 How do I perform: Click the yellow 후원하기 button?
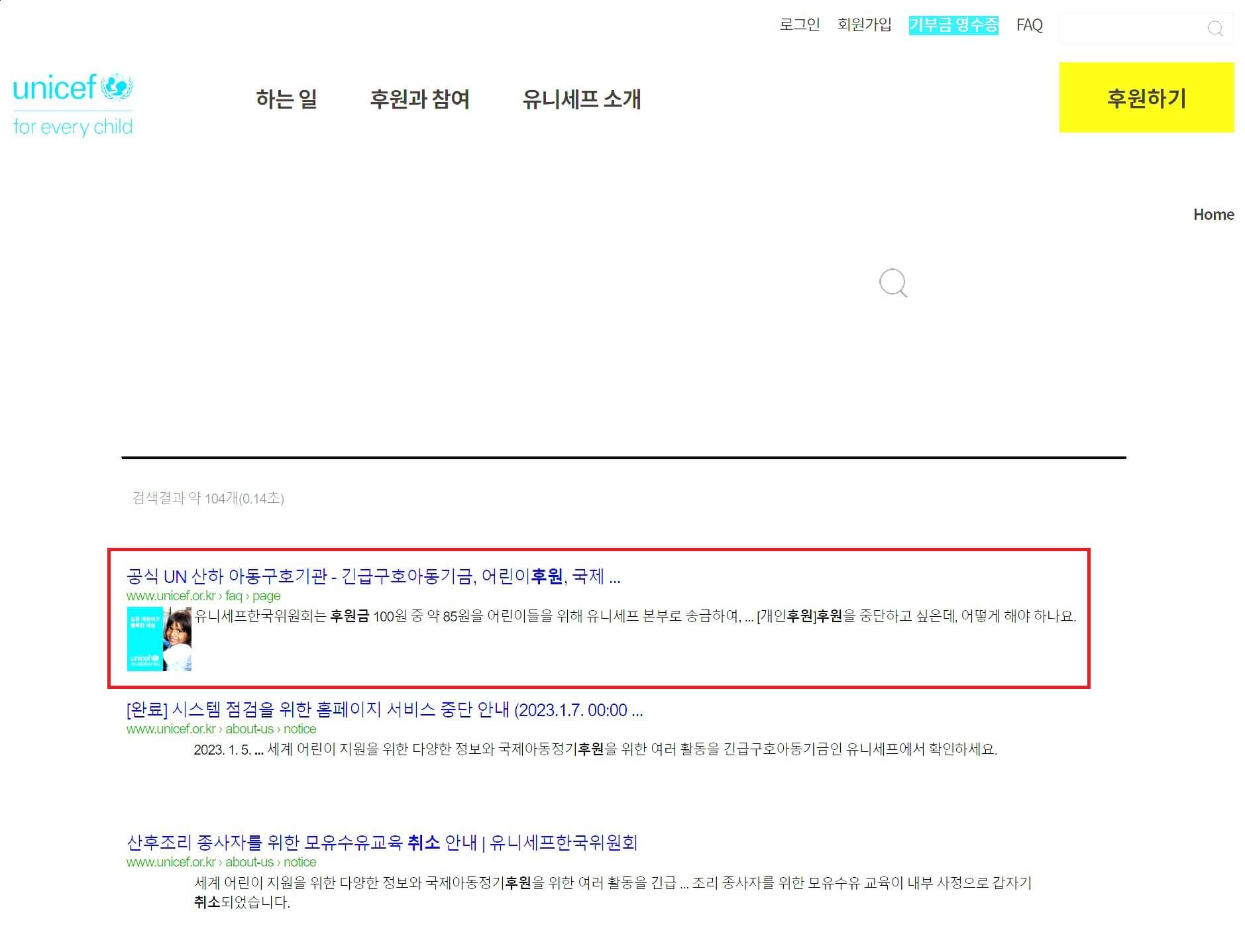click(1146, 97)
